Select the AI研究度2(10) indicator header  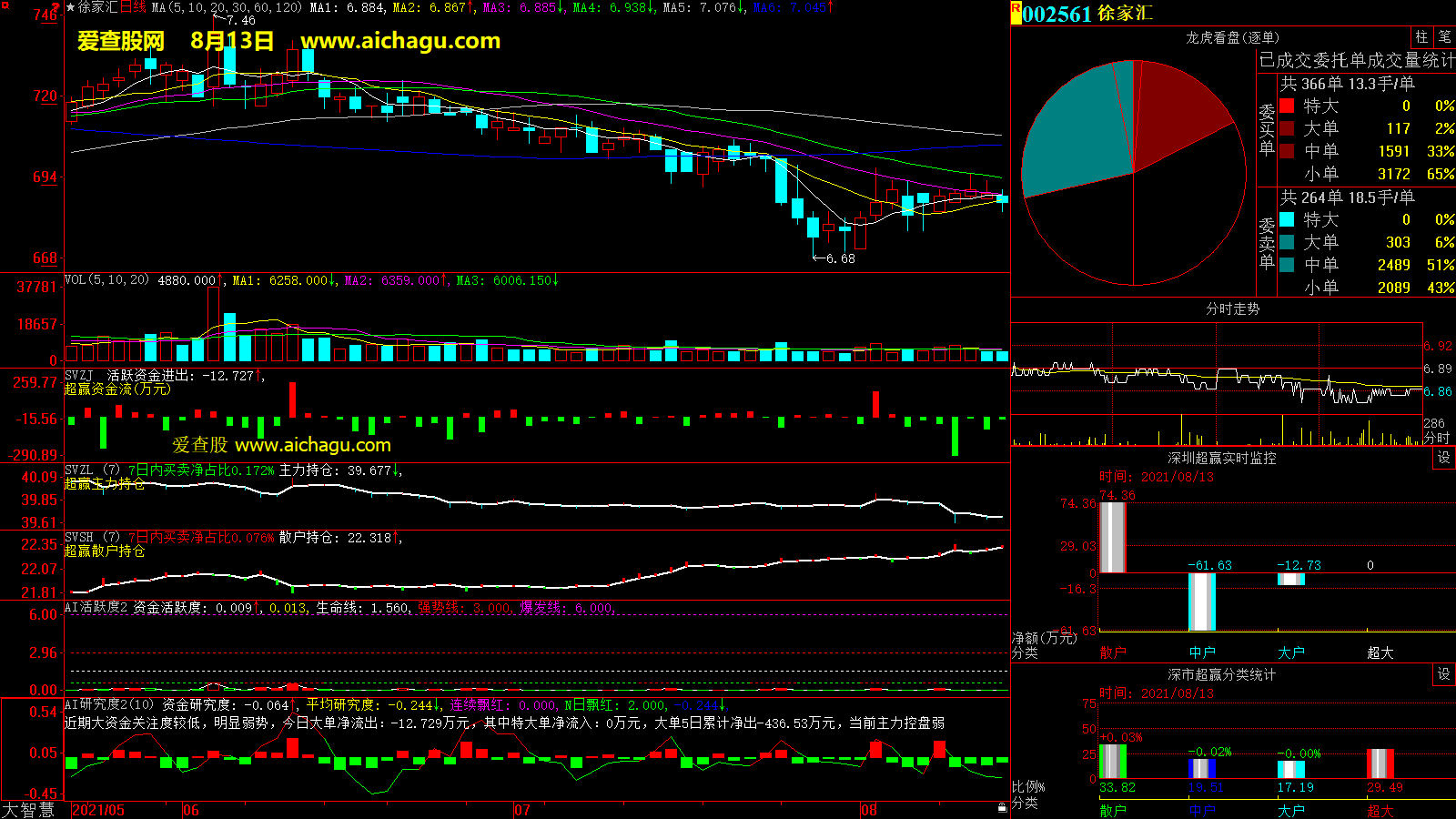(x=109, y=704)
